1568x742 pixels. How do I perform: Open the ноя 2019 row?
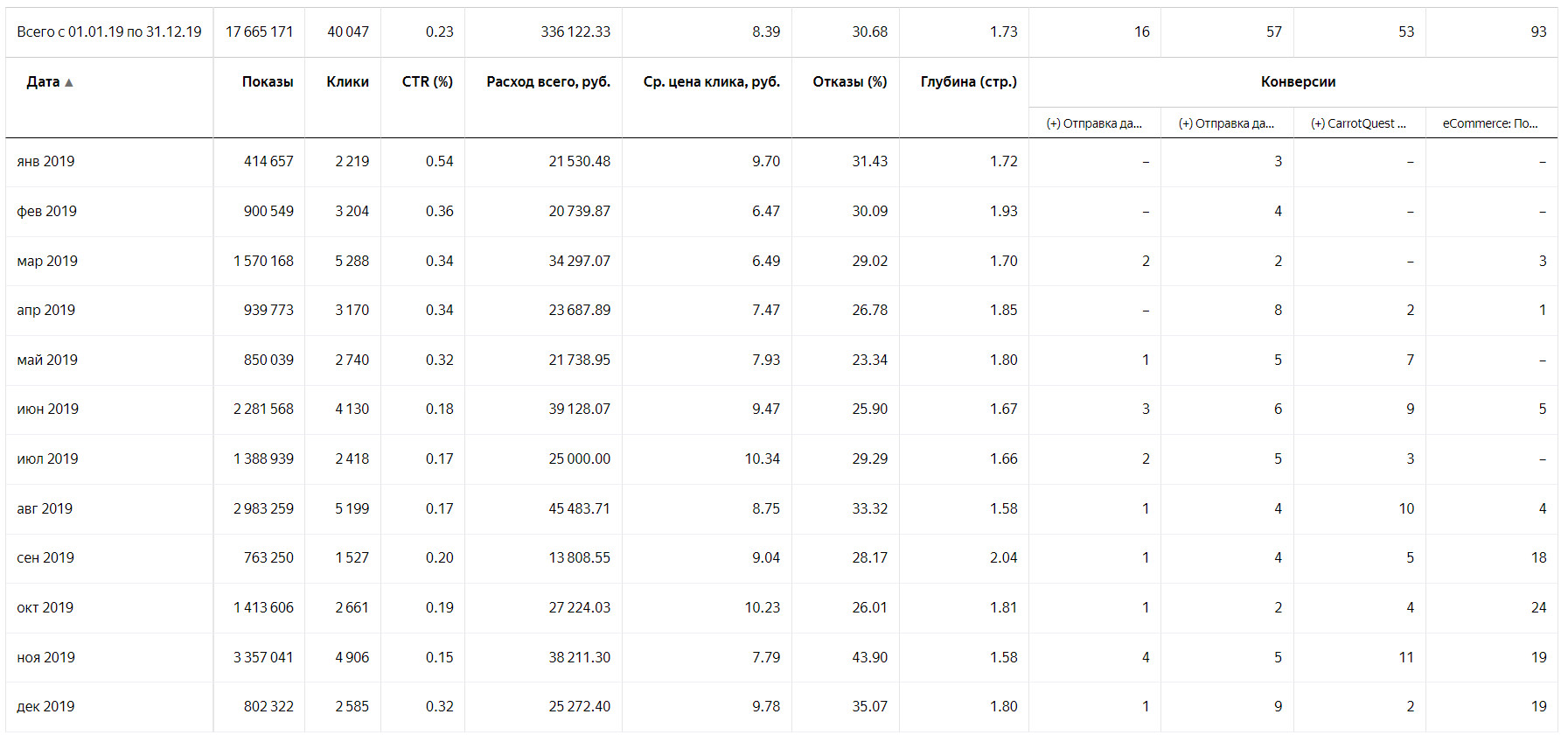tap(45, 657)
